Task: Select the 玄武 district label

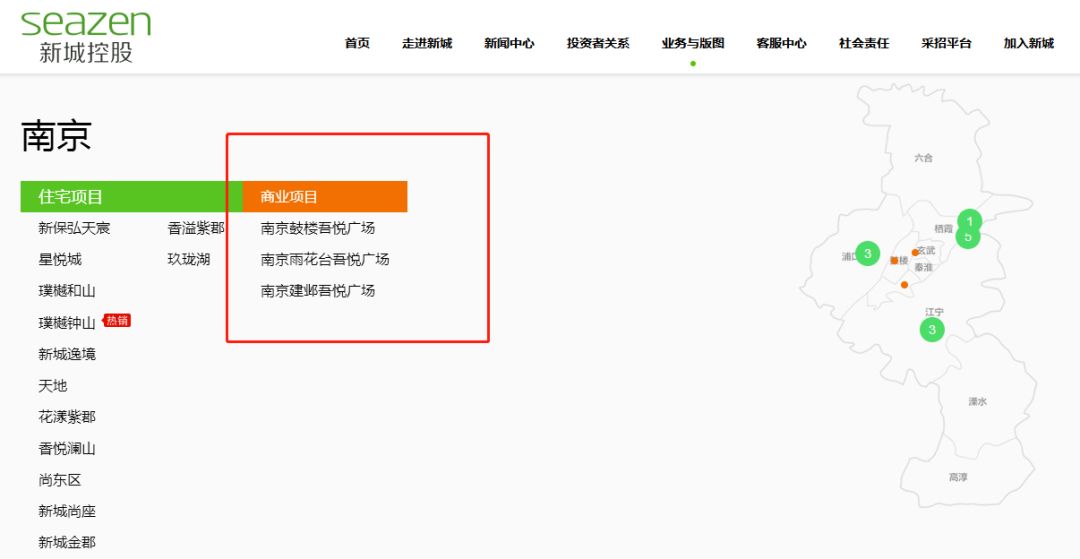Action: pos(927,251)
